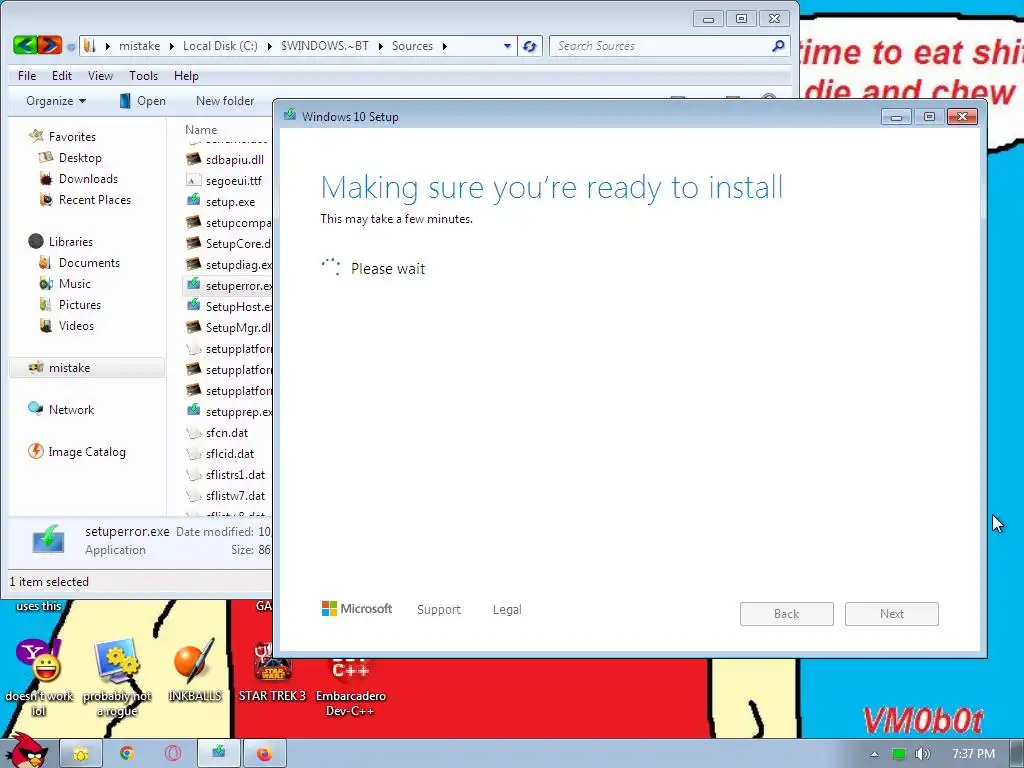Click the taskbar clock showing 7:37 PM
This screenshot has height=768, width=1024.
pos(973,754)
